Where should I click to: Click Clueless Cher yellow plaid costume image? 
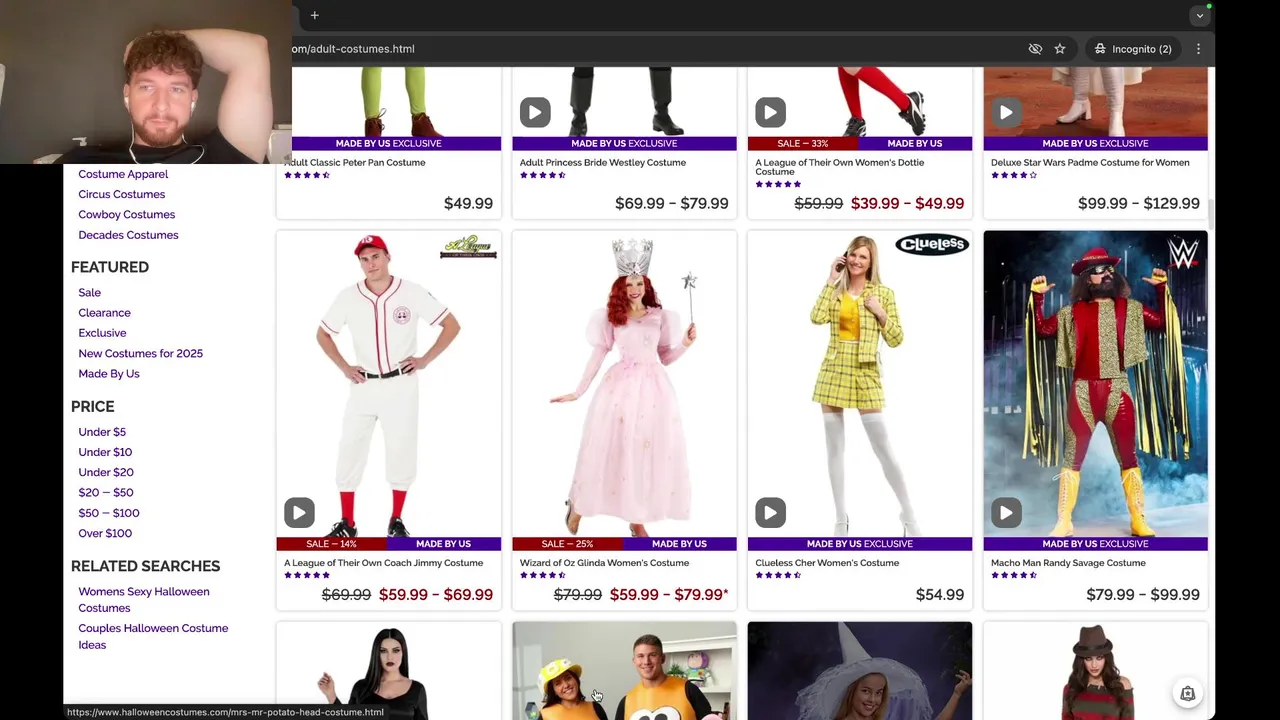point(860,384)
